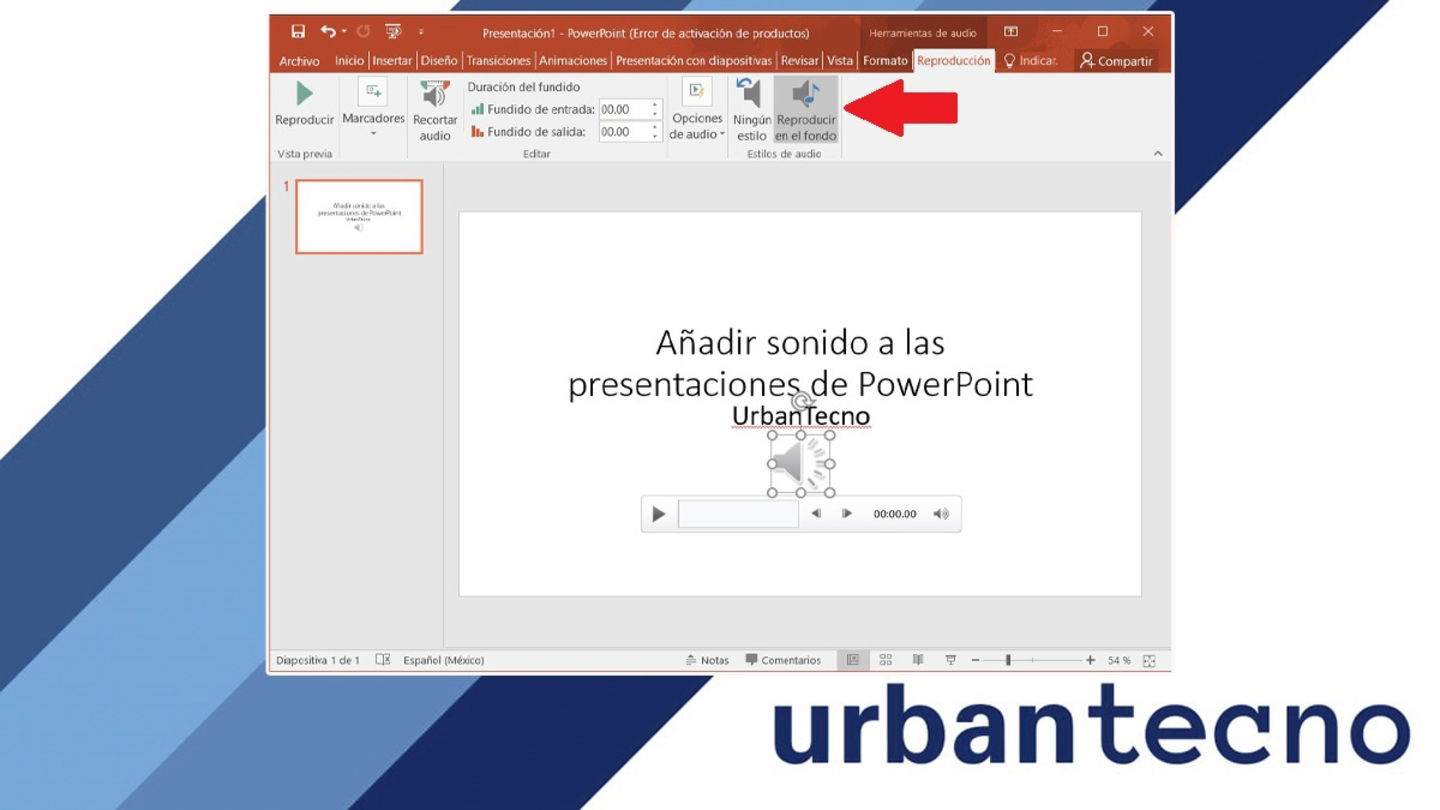The width and height of the screenshot is (1440, 810).
Task: Click the Indicar search lightbulb box
Action: coord(1031,61)
